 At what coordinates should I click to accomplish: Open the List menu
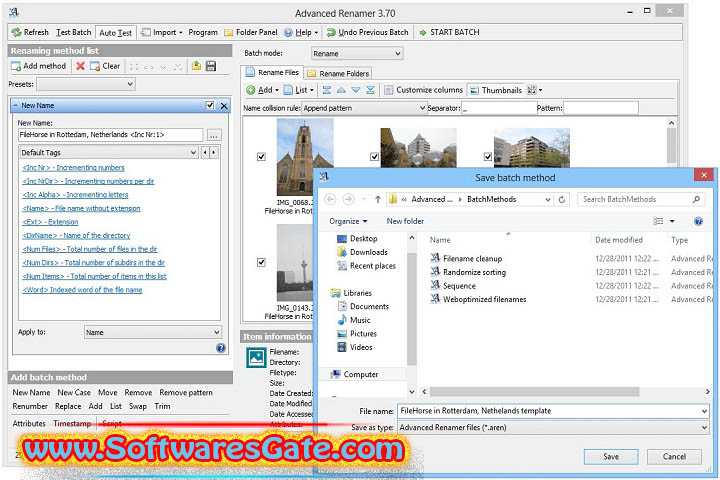click(x=299, y=90)
